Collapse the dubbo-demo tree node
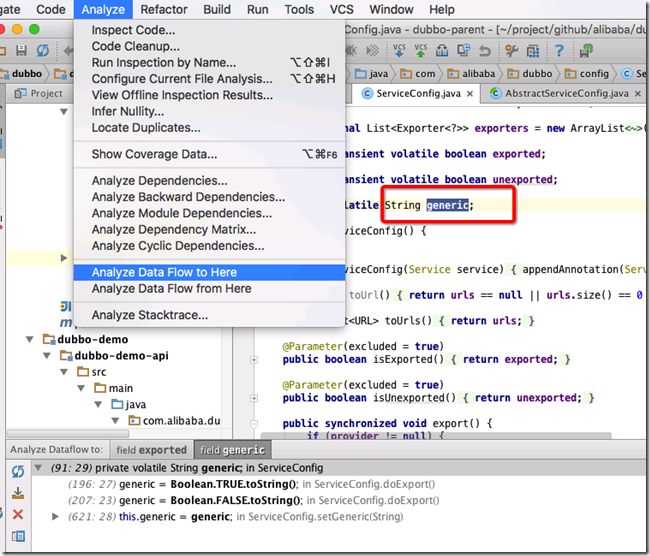Image resolution: width=650 pixels, height=556 pixels. [30, 339]
